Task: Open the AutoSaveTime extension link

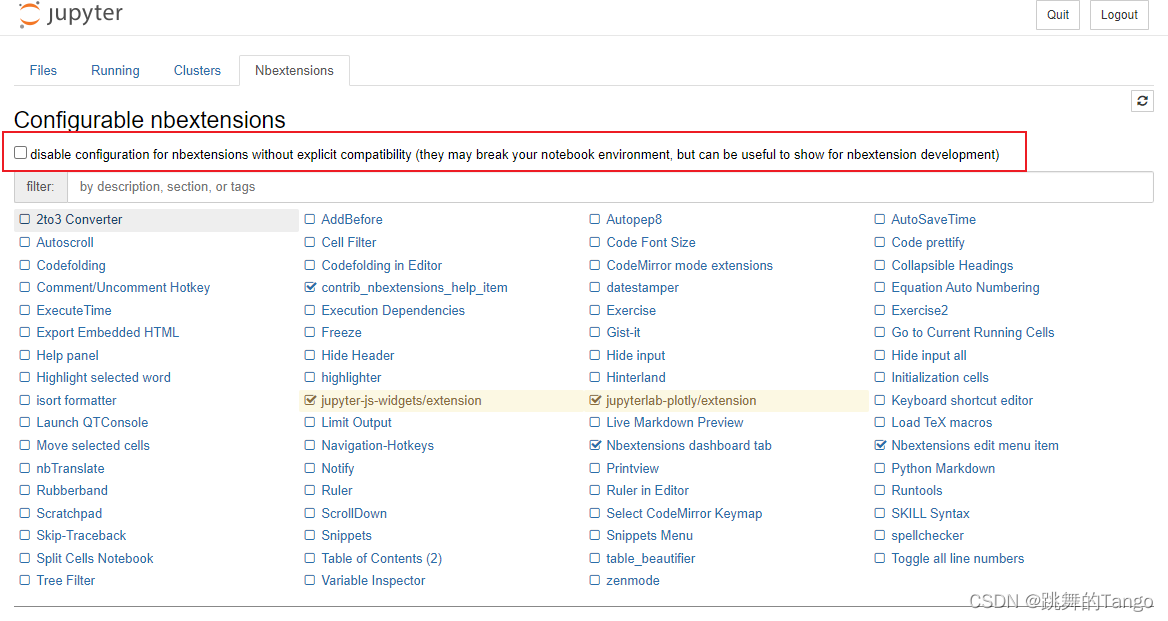Action: (933, 220)
